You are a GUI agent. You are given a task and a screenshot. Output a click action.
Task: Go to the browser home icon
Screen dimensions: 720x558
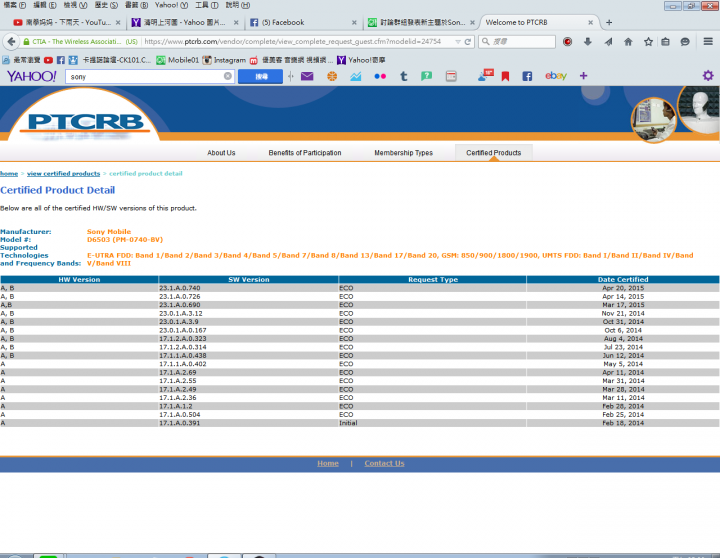628,42
